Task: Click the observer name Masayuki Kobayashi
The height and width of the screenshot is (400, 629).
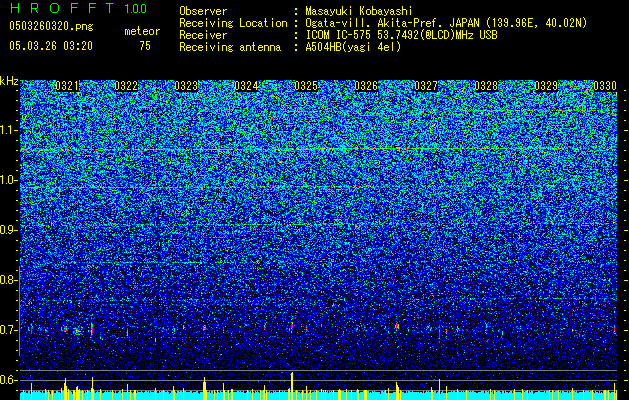Action: (x=359, y=11)
